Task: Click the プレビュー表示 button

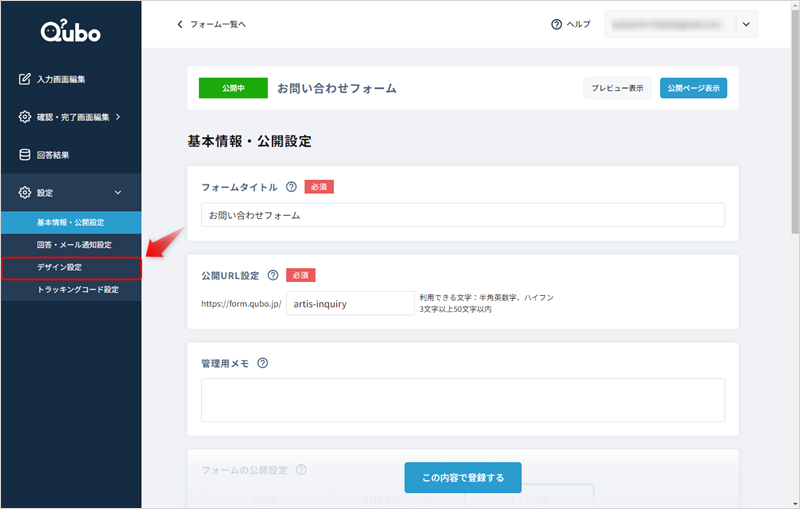Action: click(617, 88)
